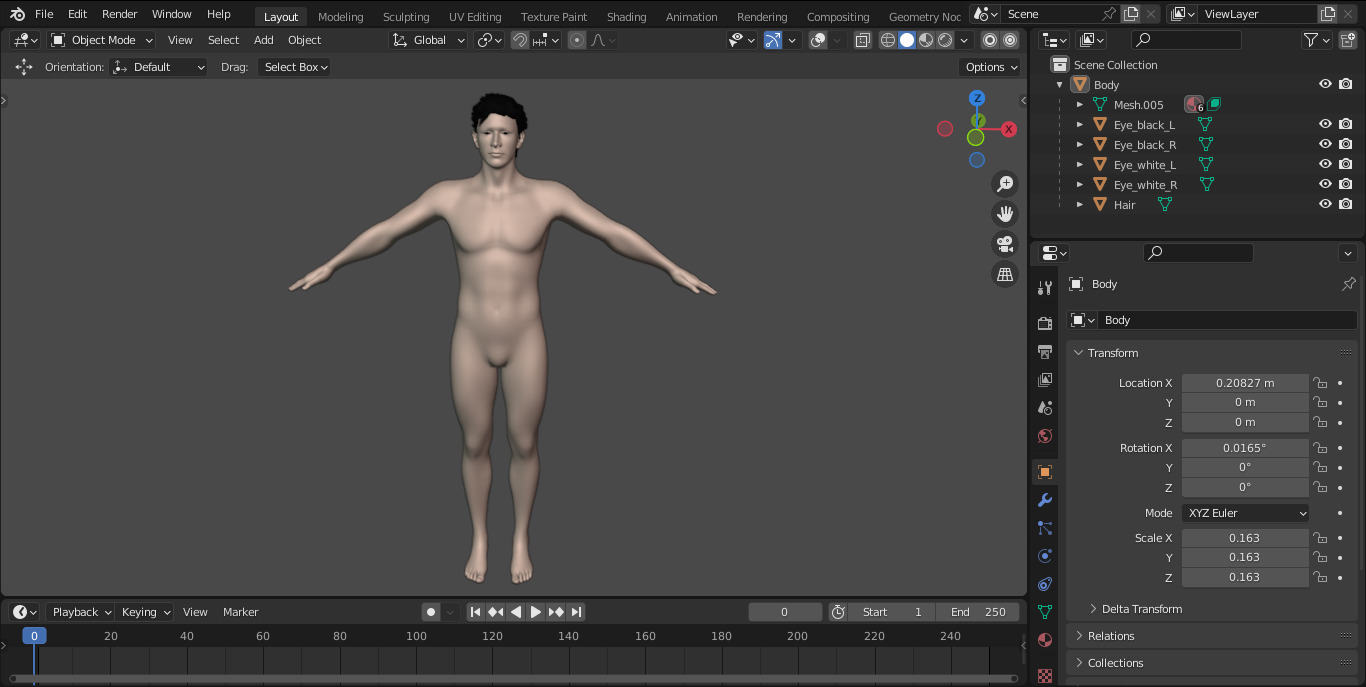This screenshot has width=1366, height=687.
Task: Open the viewport Options dropdown
Action: (x=990, y=67)
